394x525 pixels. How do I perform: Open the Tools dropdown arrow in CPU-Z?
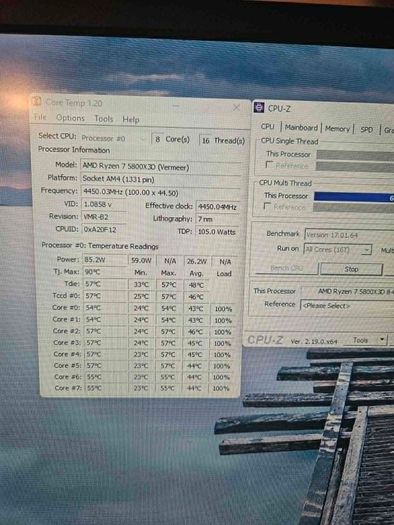(382, 340)
